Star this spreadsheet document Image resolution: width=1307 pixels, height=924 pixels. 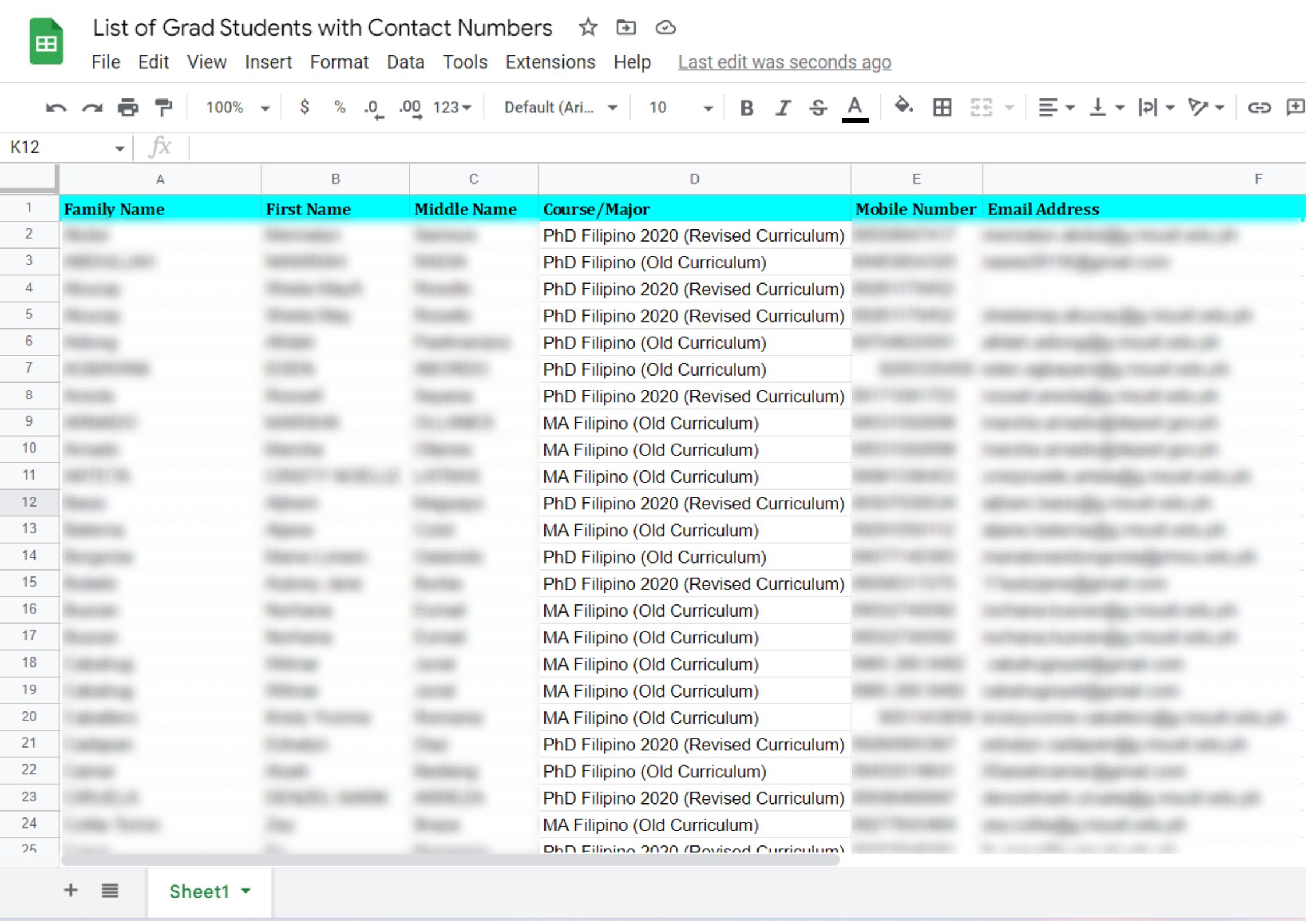coord(588,27)
